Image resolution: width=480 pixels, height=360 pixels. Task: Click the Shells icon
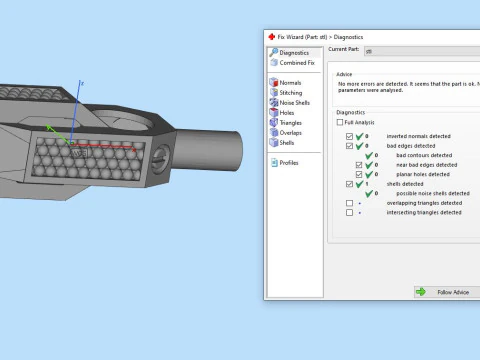click(274, 142)
